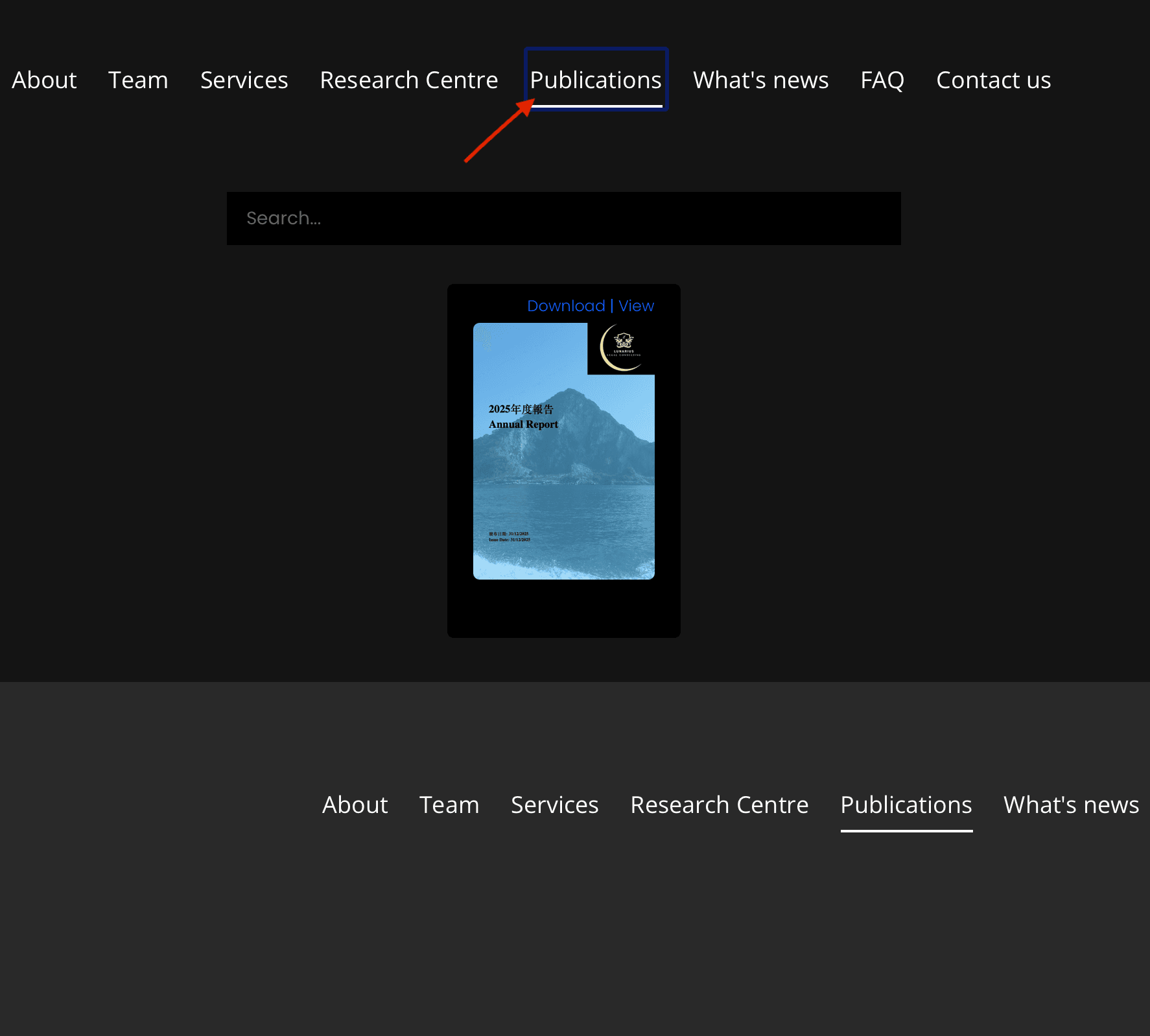Go to Research Centre in the footer
1150x1036 pixels.
pos(719,805)
